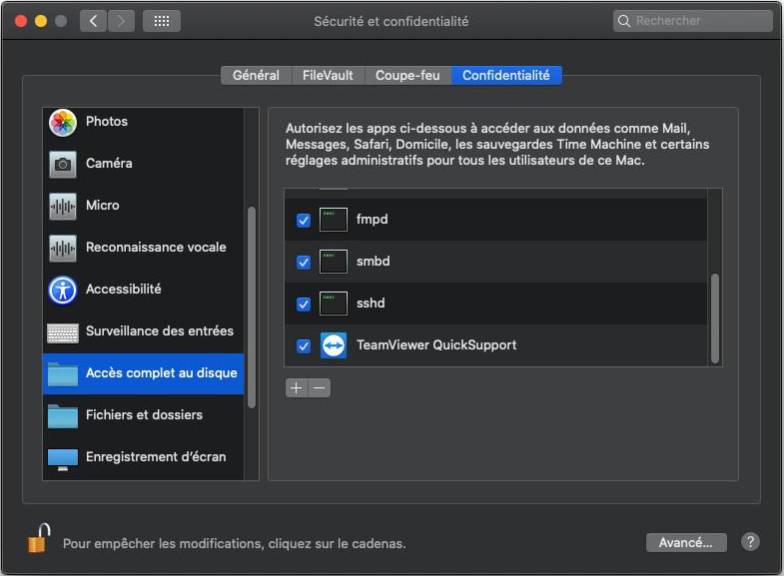This screenshot has height=576, width=784.
Task: Uncheck the fmpd checkbox
Action: (x=303, y=220)
